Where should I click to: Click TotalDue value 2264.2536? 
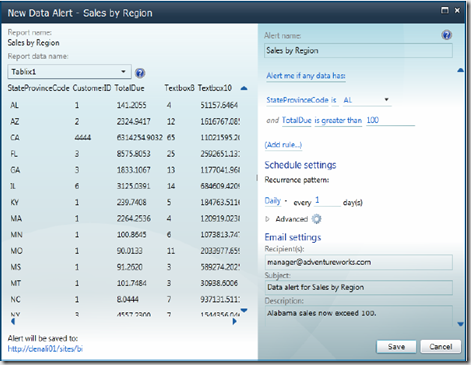(133, 218)
